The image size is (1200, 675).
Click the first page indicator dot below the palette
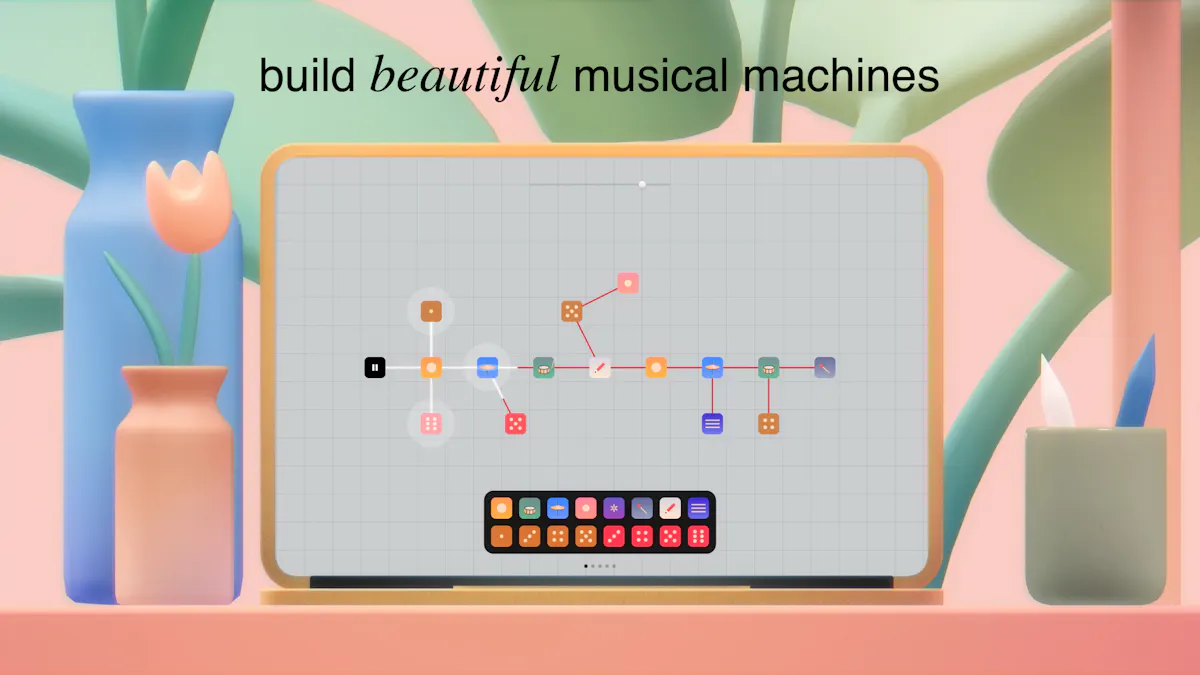(586, 566)
